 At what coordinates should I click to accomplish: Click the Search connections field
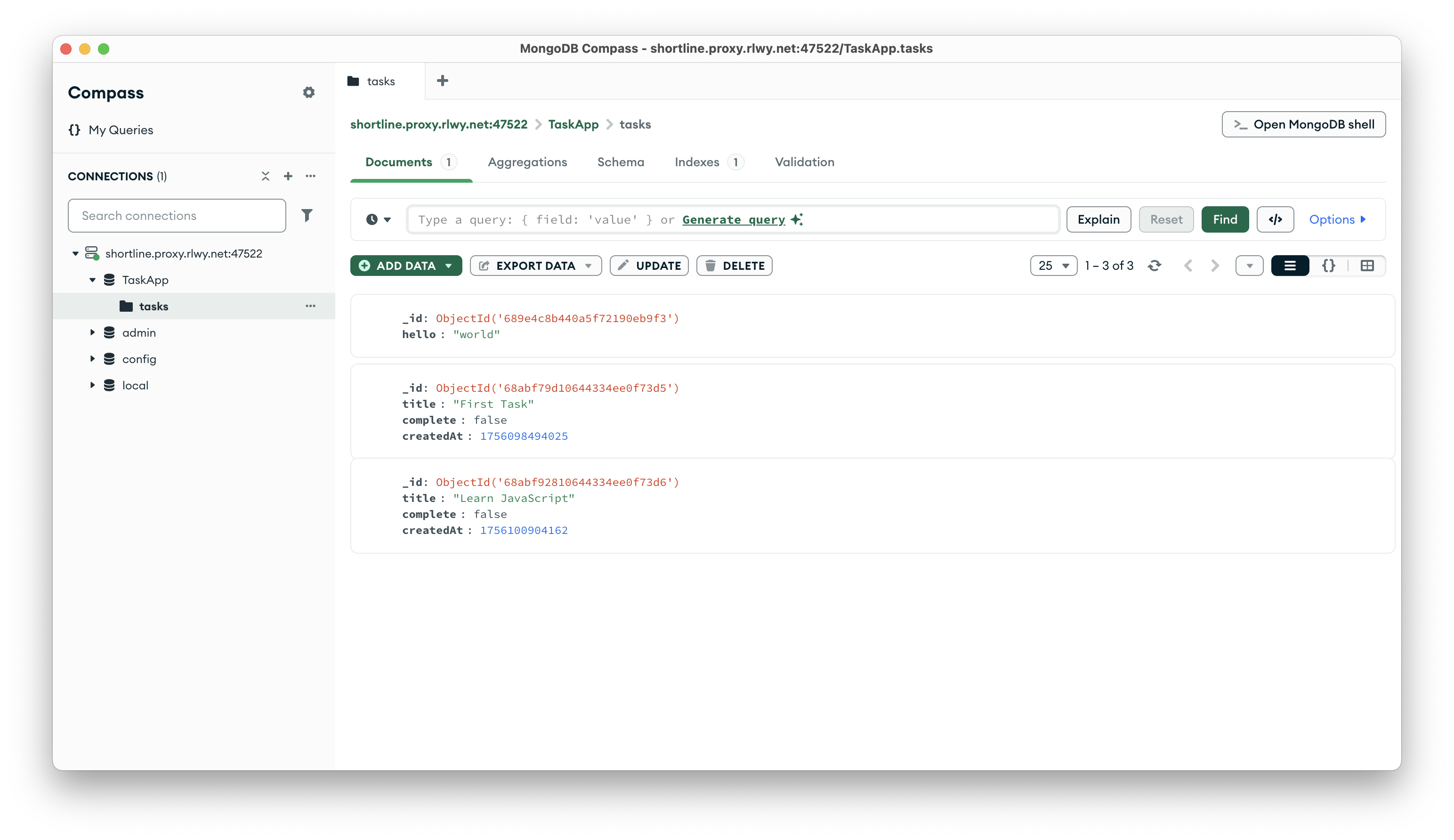tap(177, 215)
